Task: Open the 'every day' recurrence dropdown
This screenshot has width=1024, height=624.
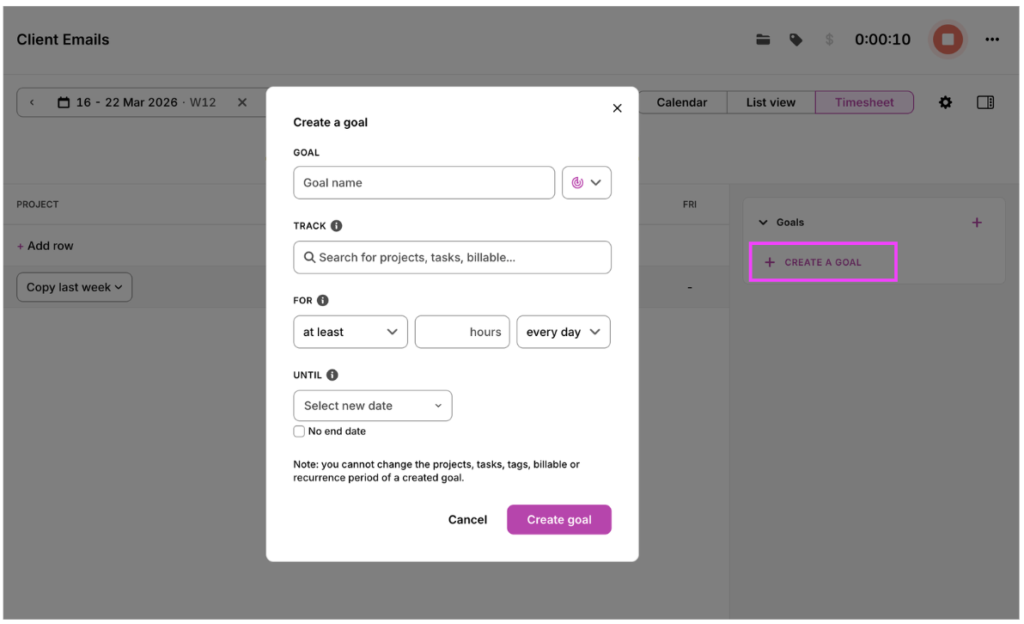Action: coord(563,332)
